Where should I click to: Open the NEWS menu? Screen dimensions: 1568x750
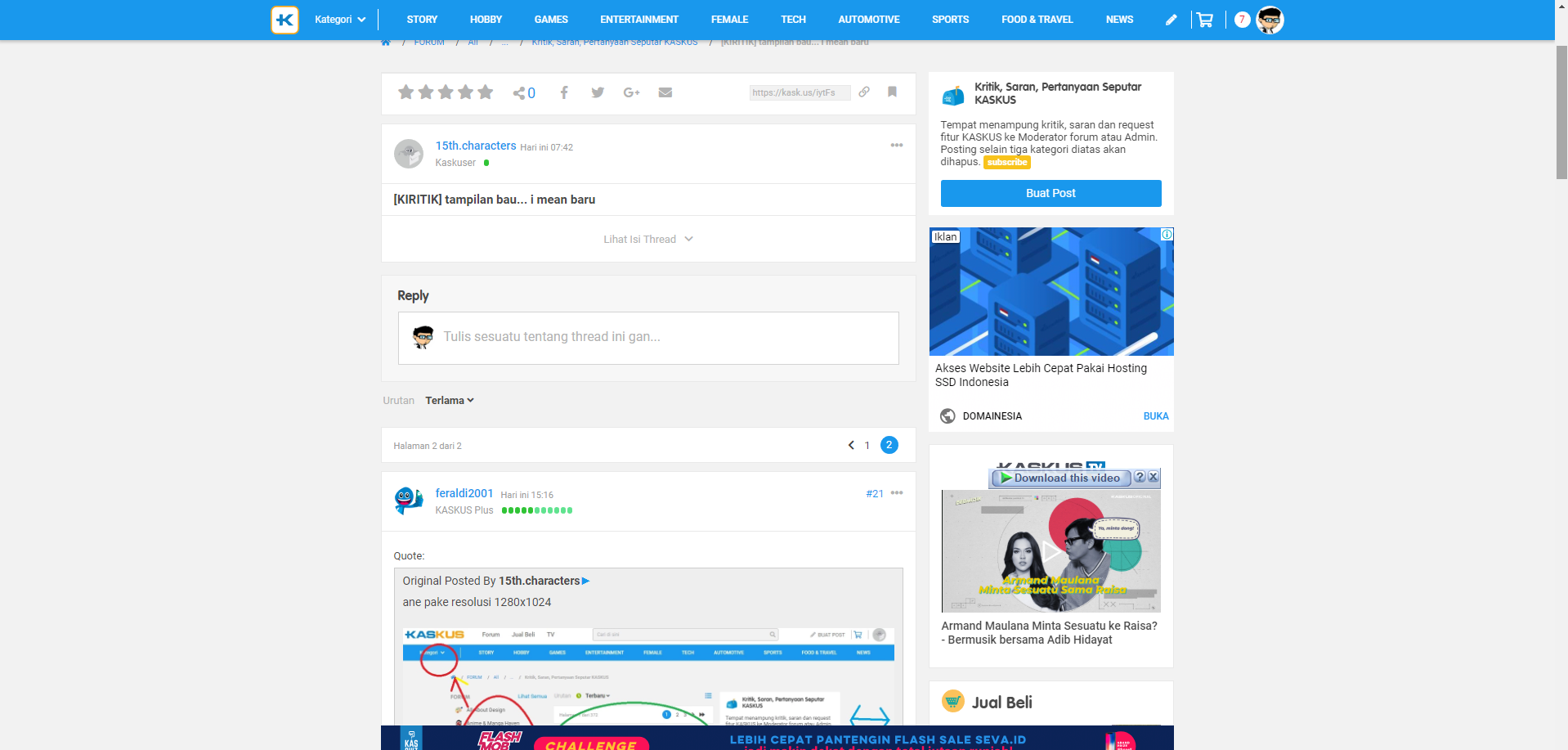1119,20
